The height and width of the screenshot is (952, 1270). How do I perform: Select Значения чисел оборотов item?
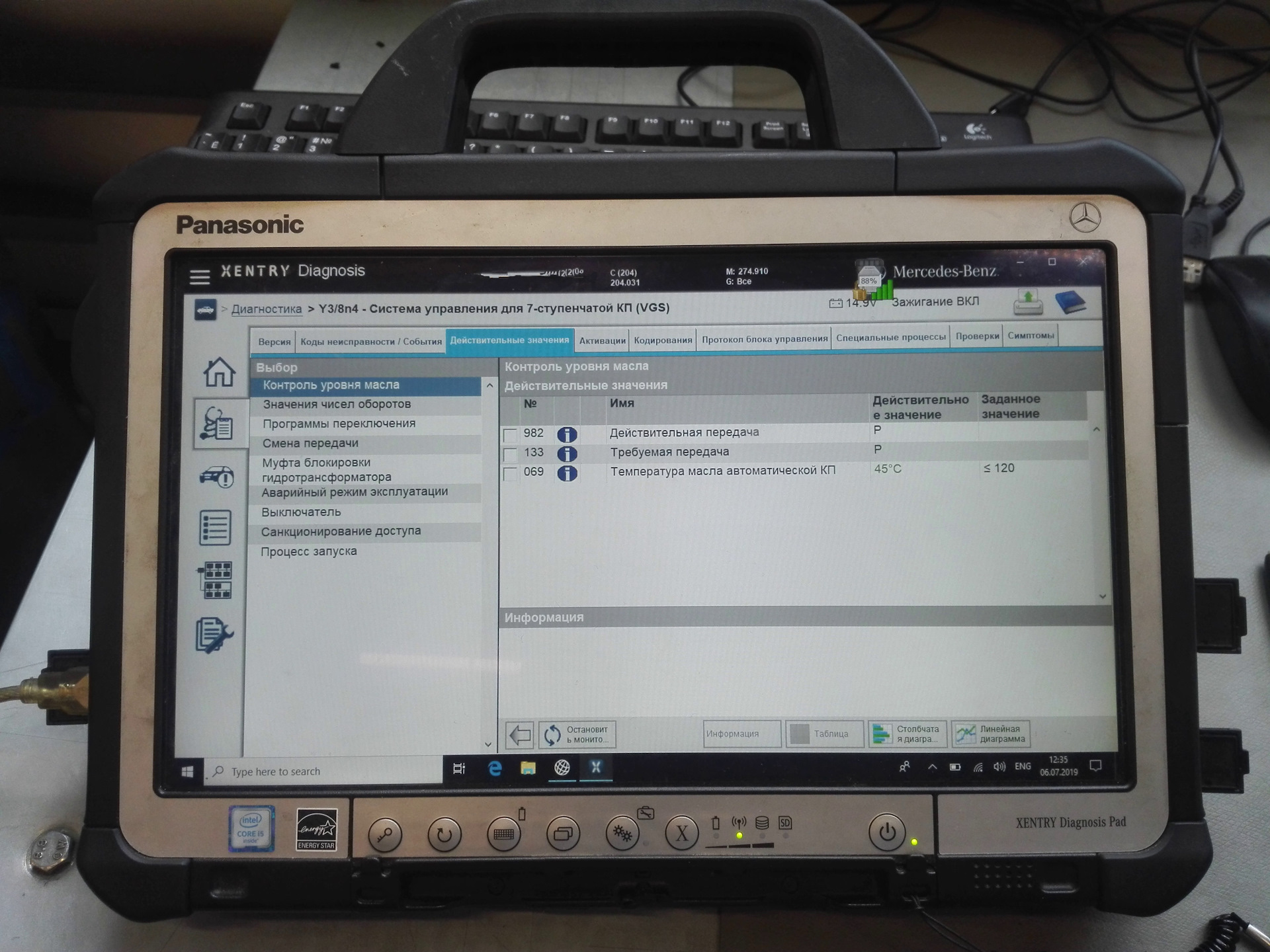pyautogui.click(x=366, y=405)
